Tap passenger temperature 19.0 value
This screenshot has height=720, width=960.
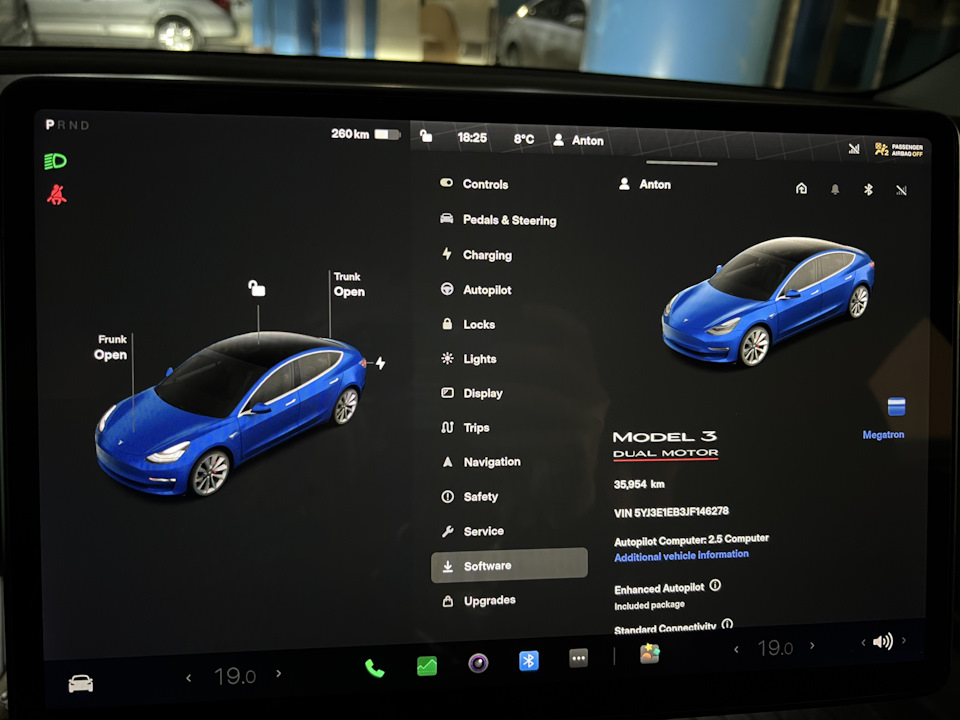point(775,648)
